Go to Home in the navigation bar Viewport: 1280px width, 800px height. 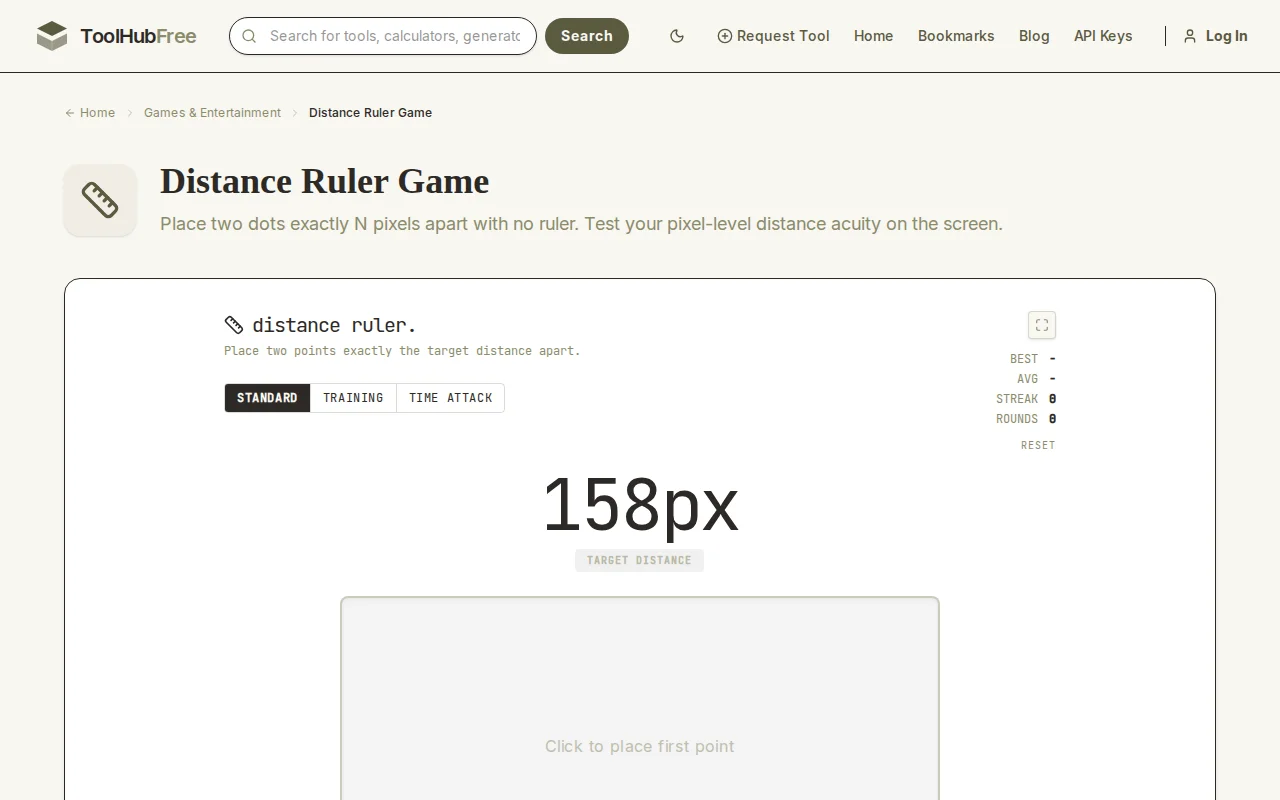point(873,36)
